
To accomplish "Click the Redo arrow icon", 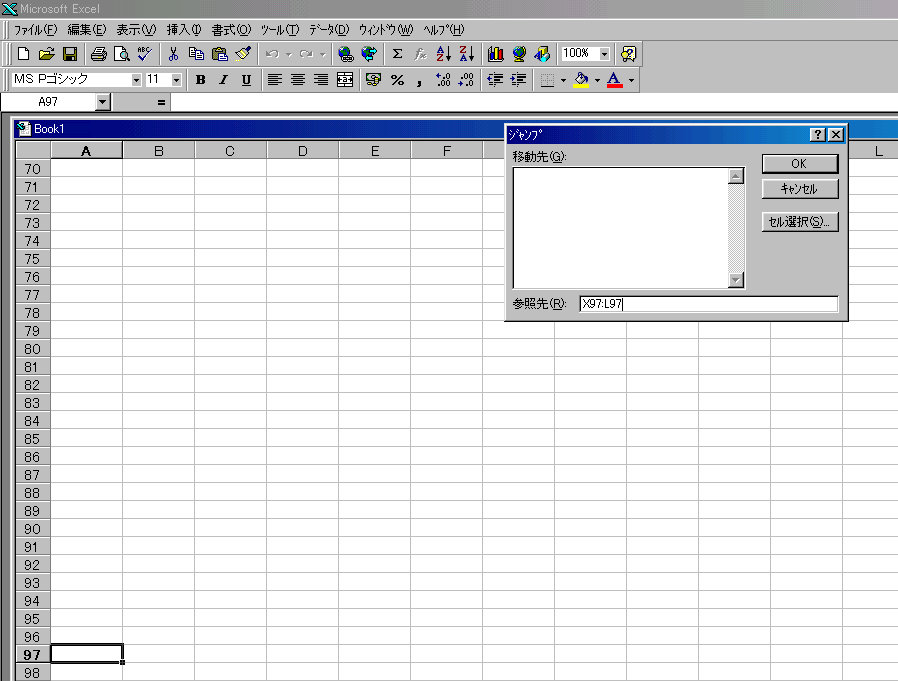I will tap(306, 54).
